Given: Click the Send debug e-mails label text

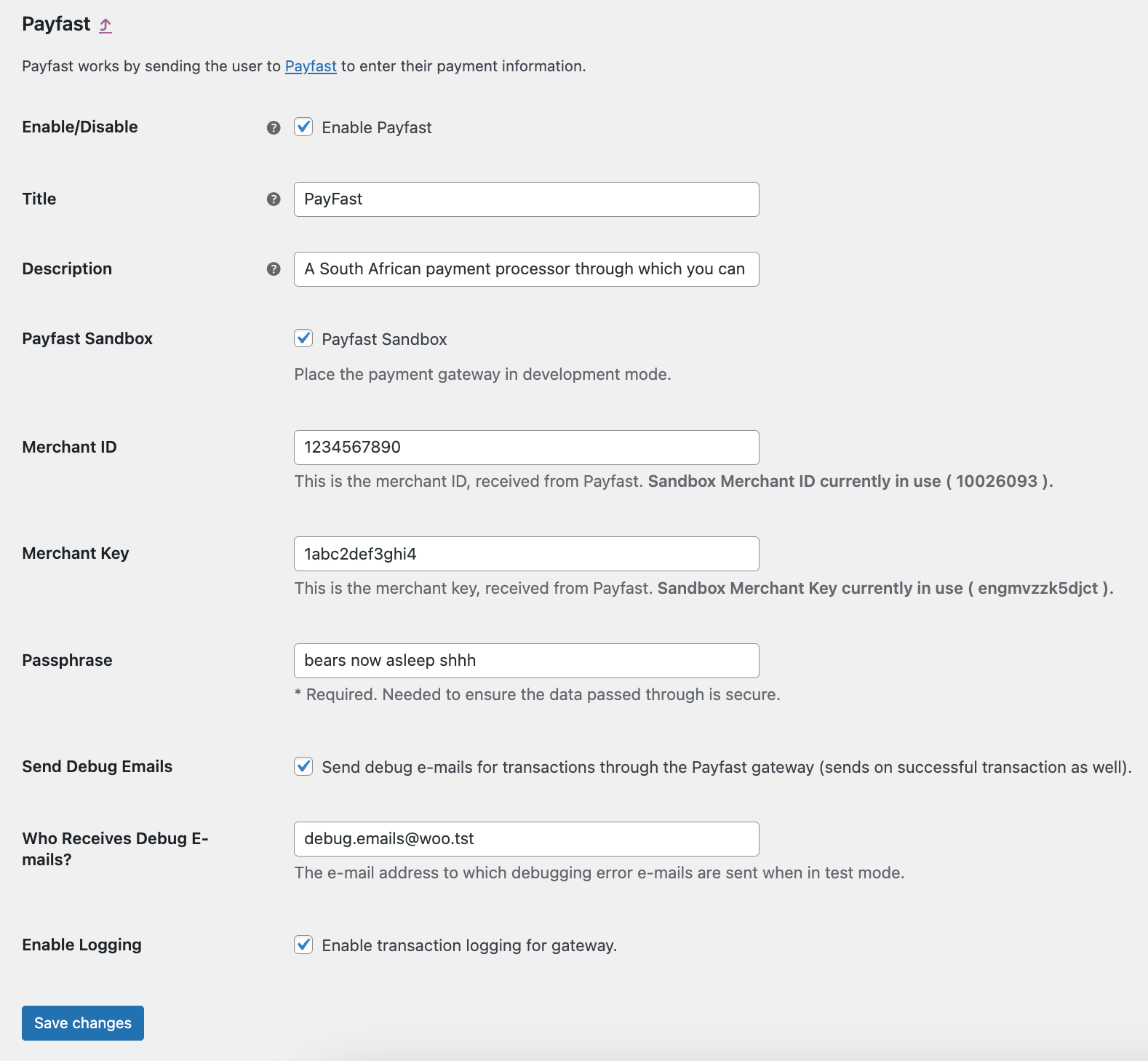Looking at the screenshot, I should [726, 767].
